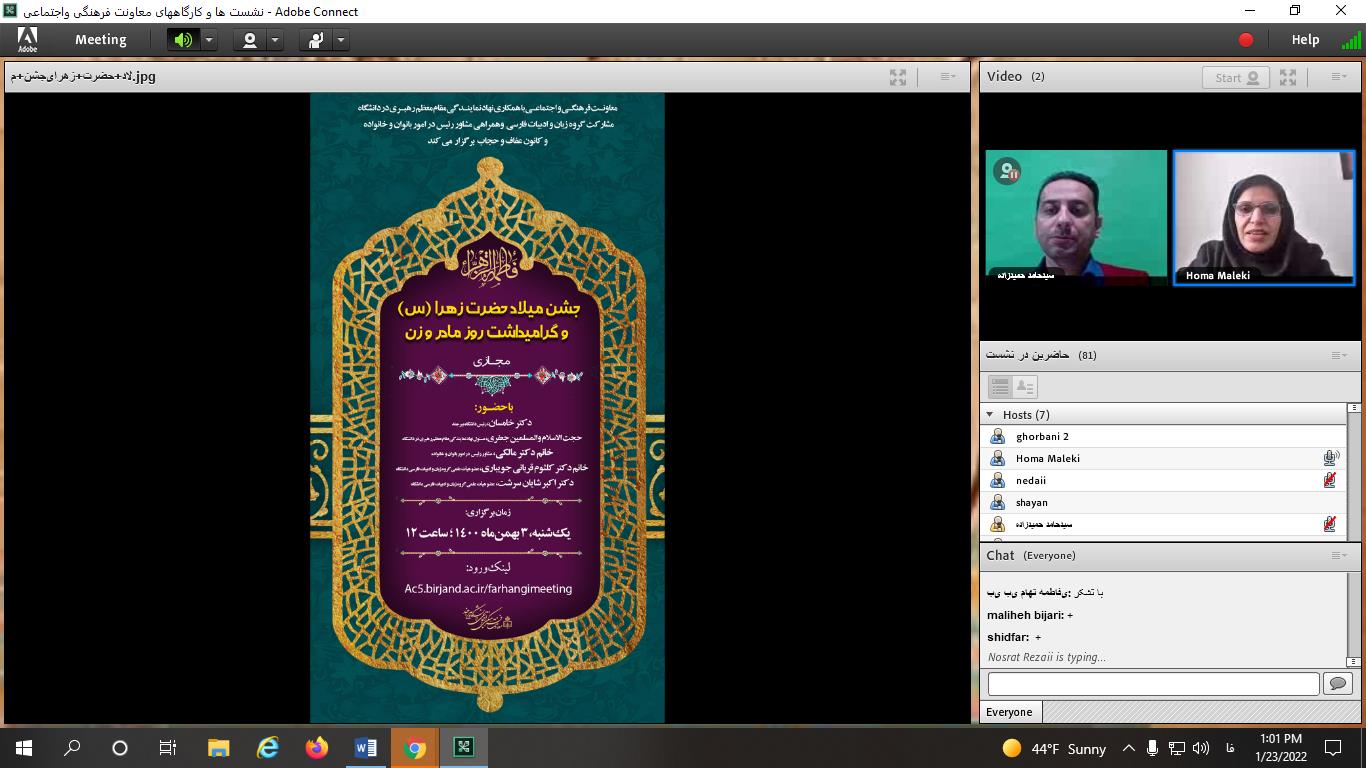
Task: Expand the raise hand status dropdown arrow
Action: [341, 40]
